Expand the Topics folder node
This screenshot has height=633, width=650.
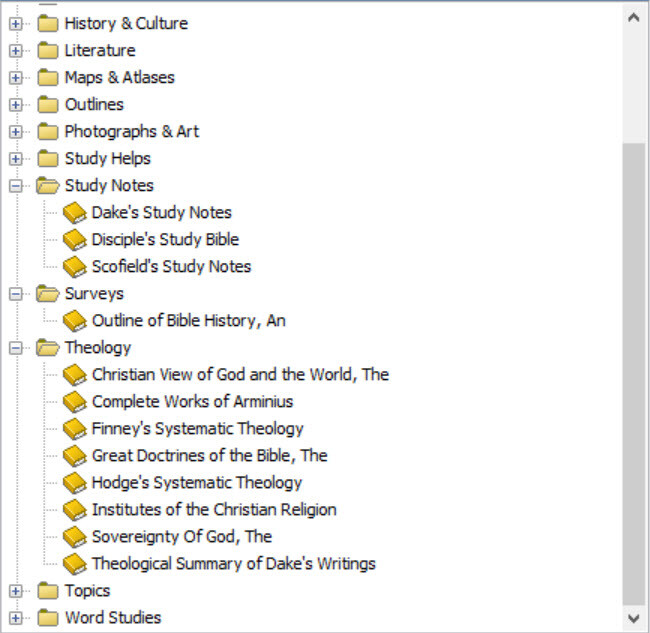click(15, 591)
